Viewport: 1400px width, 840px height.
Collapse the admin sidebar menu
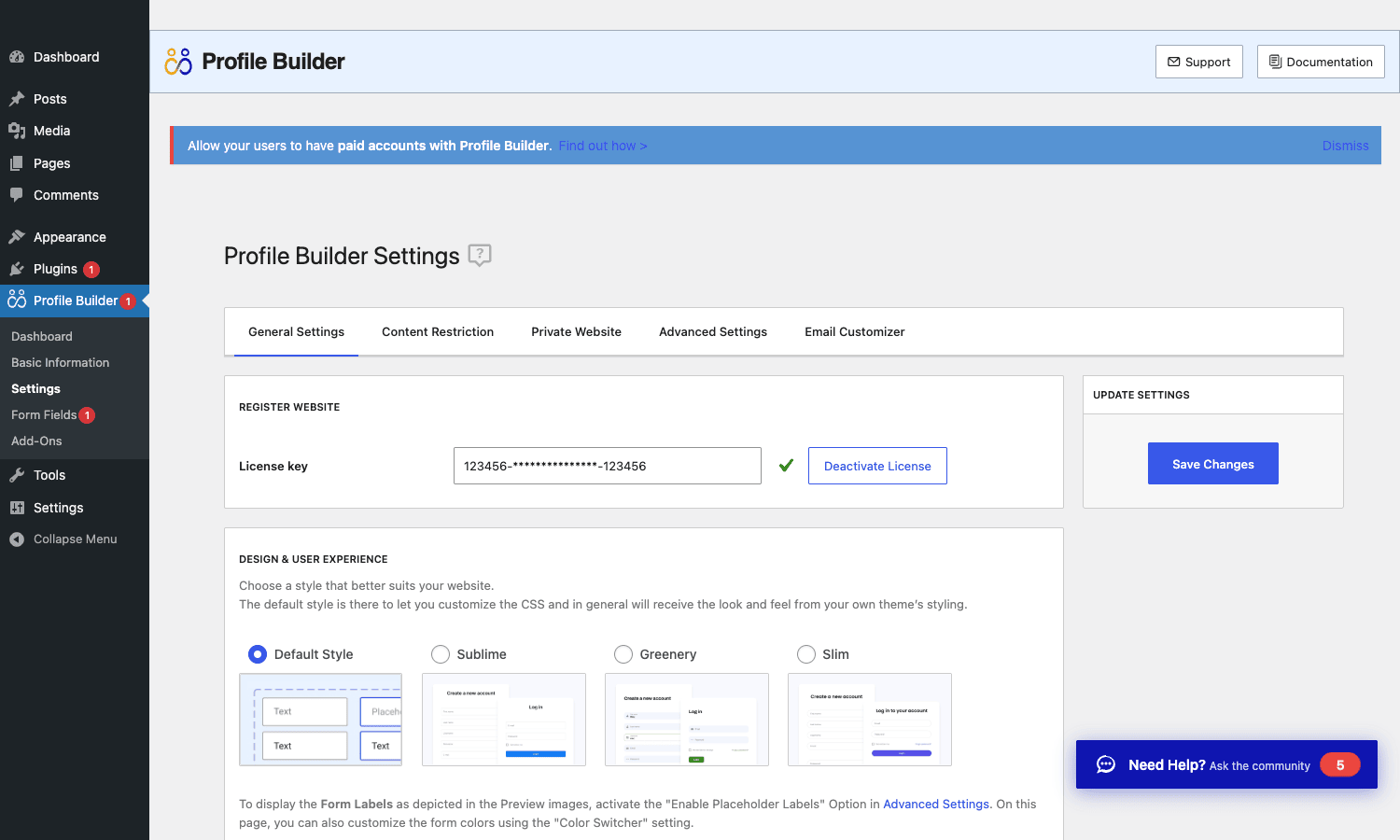click(x=75, y=539)
